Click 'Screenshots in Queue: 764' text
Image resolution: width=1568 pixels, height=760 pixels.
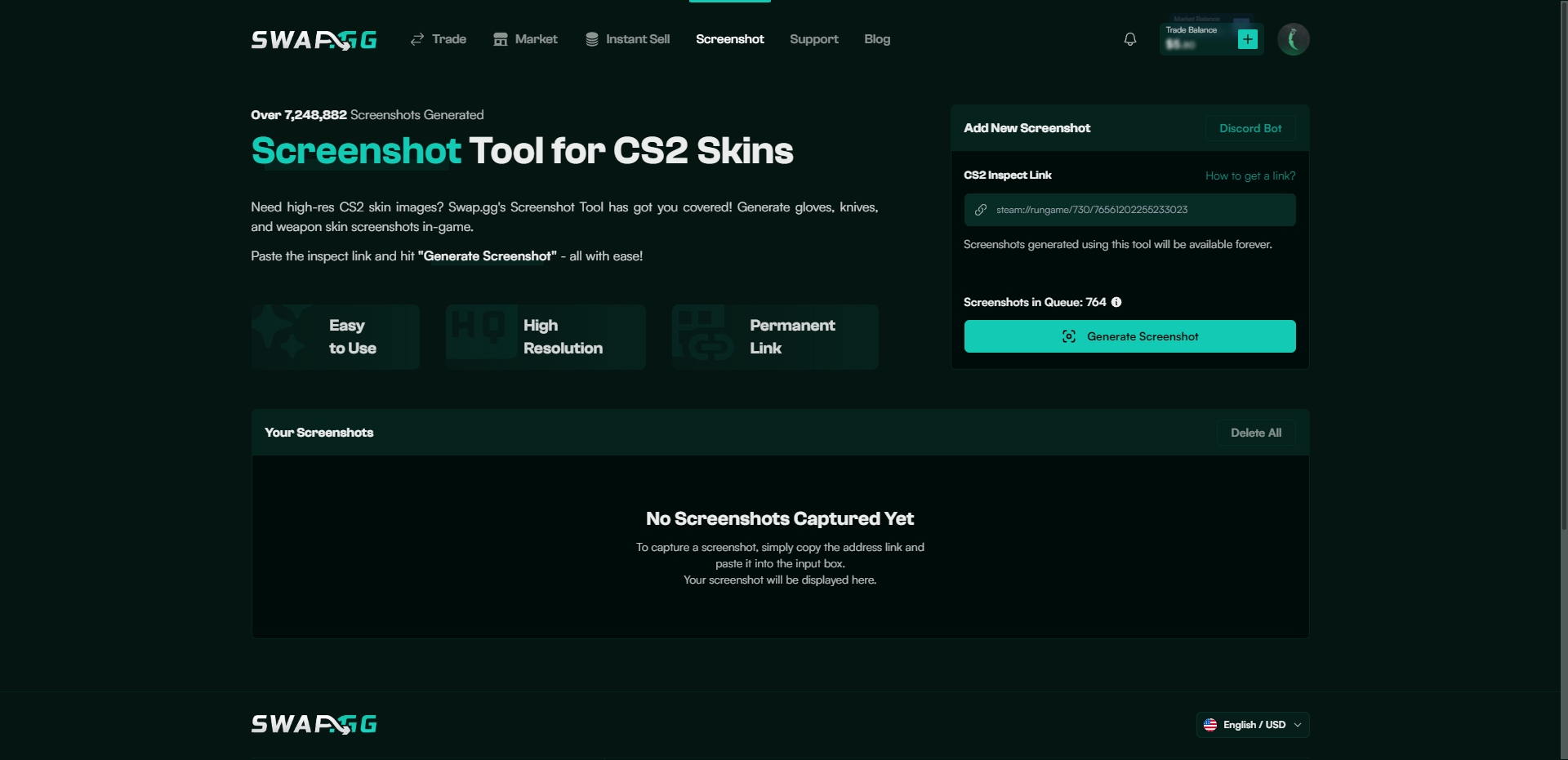[x=1035, y=302]
